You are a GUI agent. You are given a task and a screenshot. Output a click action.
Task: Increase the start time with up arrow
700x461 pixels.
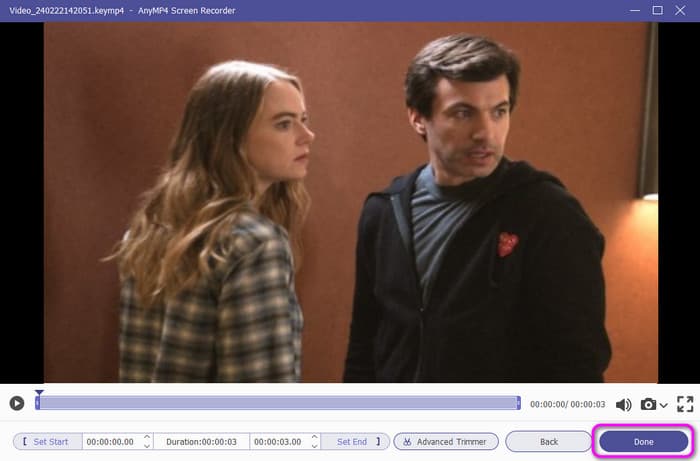[147, 437]
